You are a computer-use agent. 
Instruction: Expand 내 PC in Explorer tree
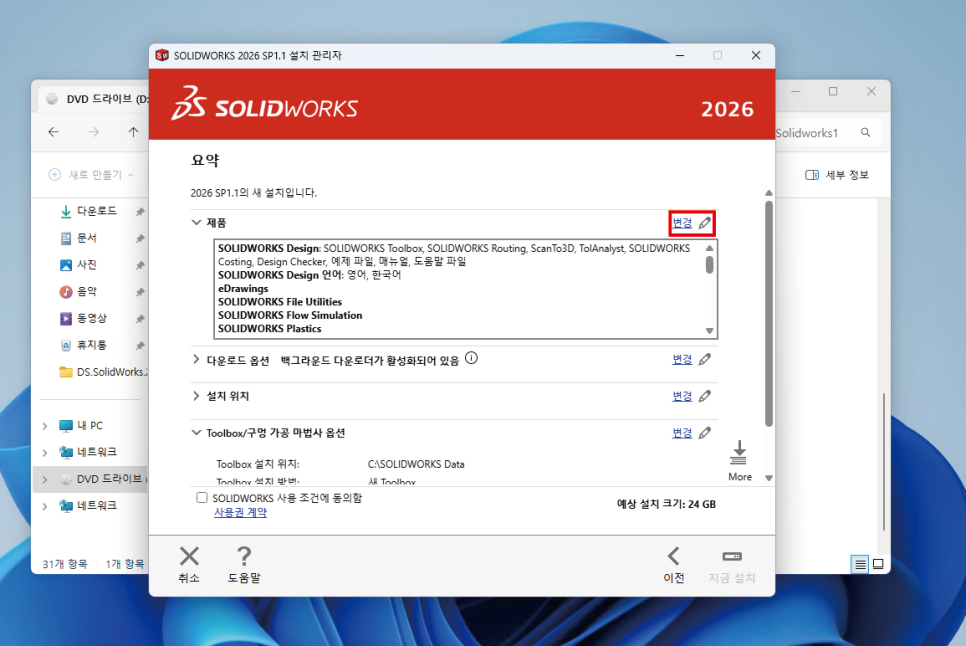(45, 426)
